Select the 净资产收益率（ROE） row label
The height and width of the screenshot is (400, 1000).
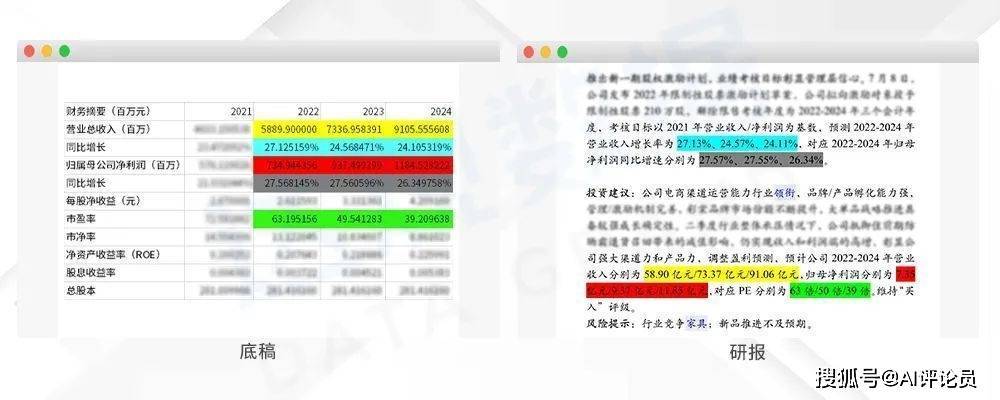pyautogui.click(x=124, y=255)
